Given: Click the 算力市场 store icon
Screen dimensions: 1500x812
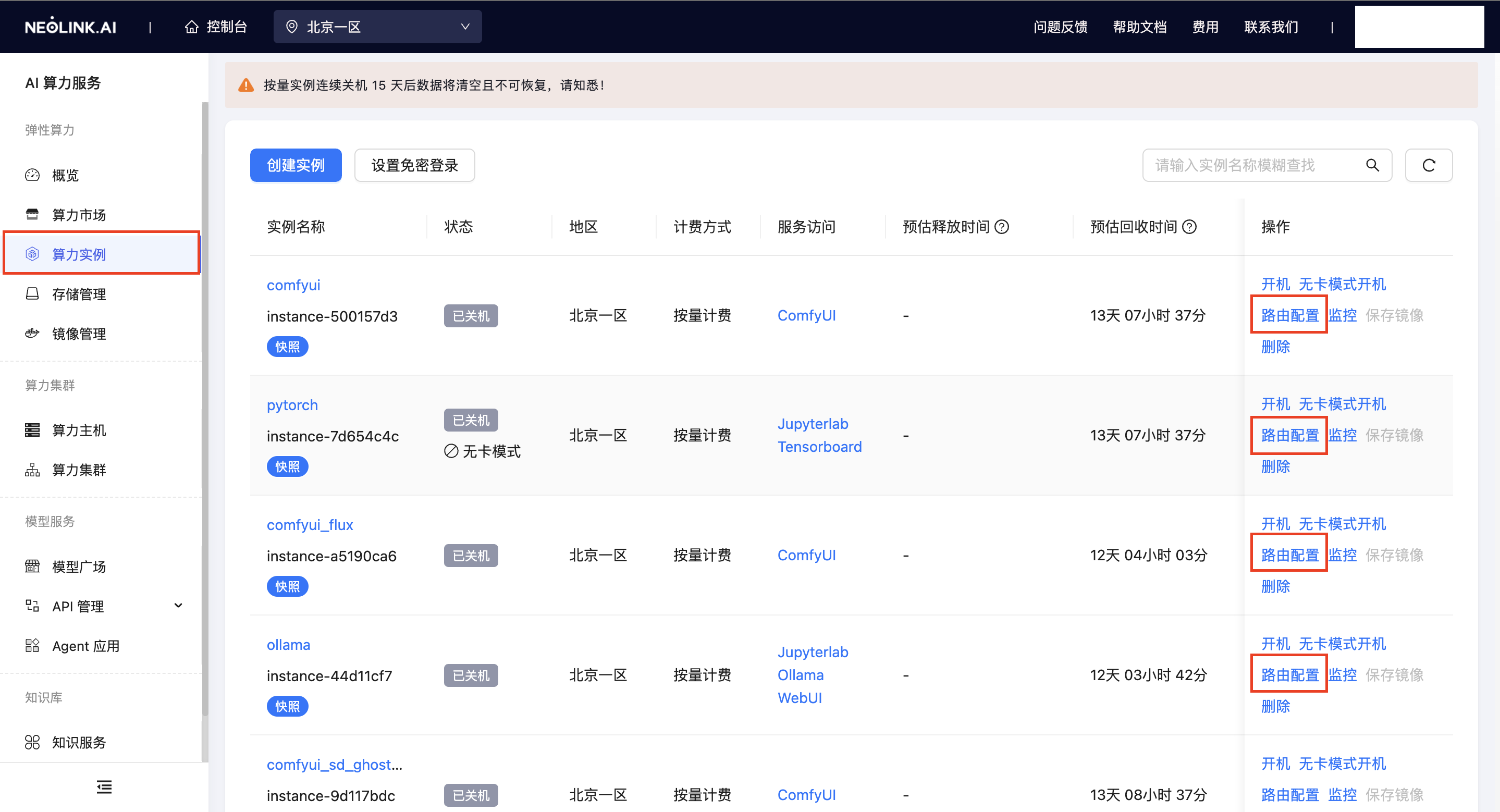Looking at the screenshot, I should [x=33, y=215].
